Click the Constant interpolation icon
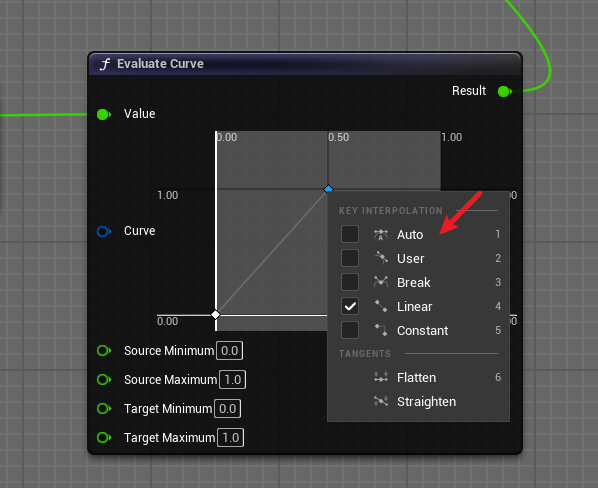The height and width of the screenshot is (488, 598). (381, 330)
